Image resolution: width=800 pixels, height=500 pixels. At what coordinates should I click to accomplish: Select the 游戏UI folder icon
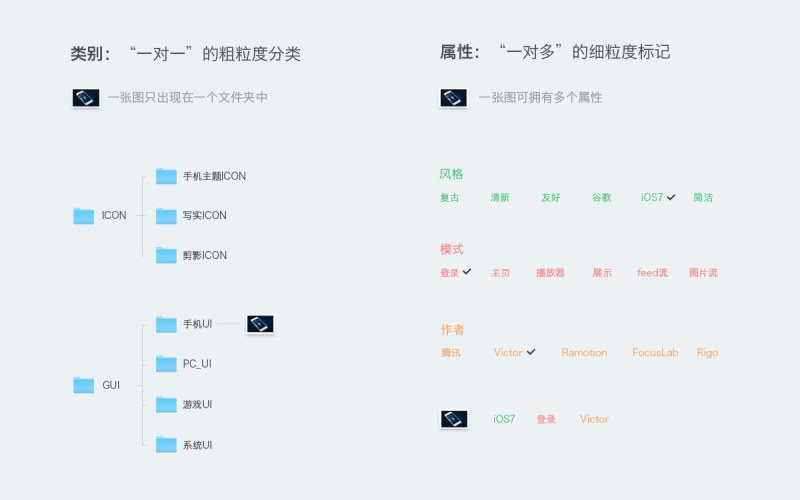pos(166,404)
